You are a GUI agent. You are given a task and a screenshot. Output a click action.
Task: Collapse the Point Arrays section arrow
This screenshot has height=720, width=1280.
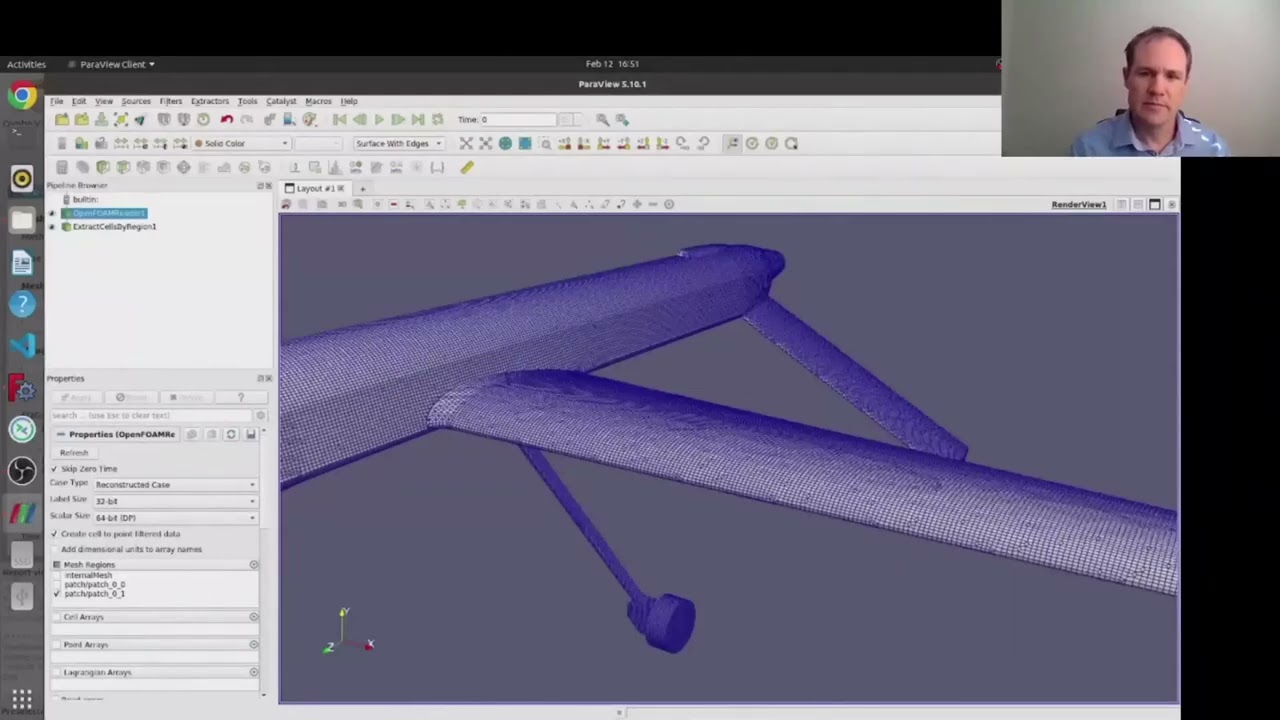point(254,645)
